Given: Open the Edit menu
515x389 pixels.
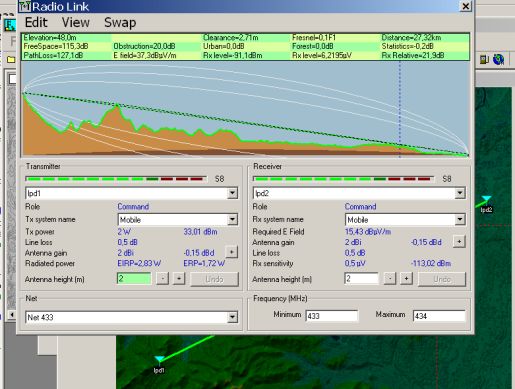Looking at the screenshot, I should [36, 23].
